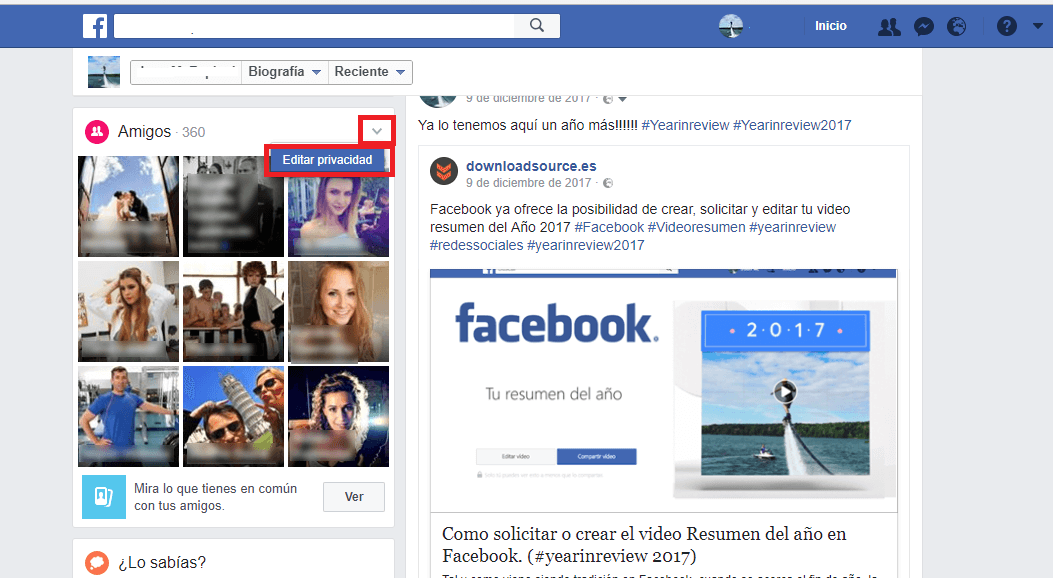Click the pink Amigos section icon

coord(97,132)
